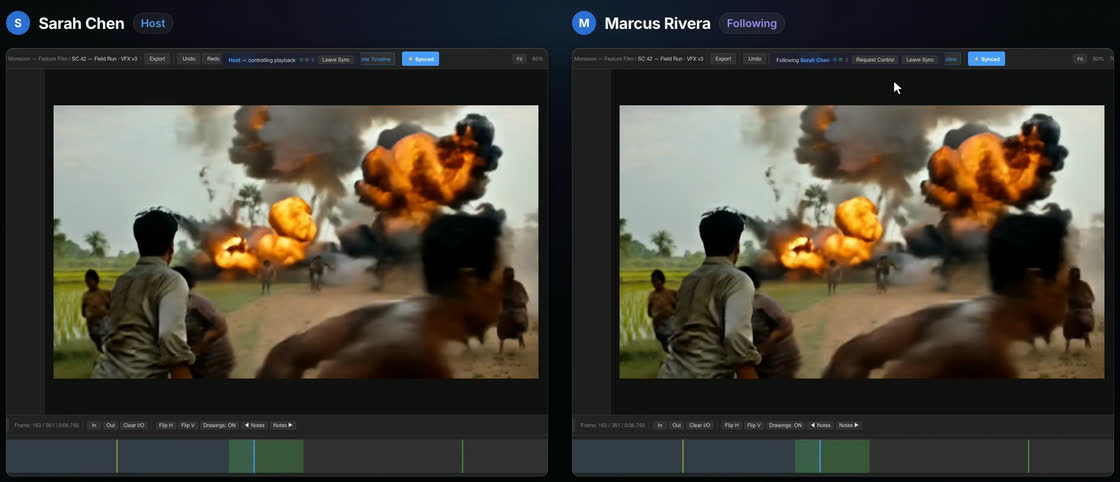Toggle Drawings: ON in Marcus Rivera's window
Viewport: 1120px width, 482px height.
click(x=785, y=426)
